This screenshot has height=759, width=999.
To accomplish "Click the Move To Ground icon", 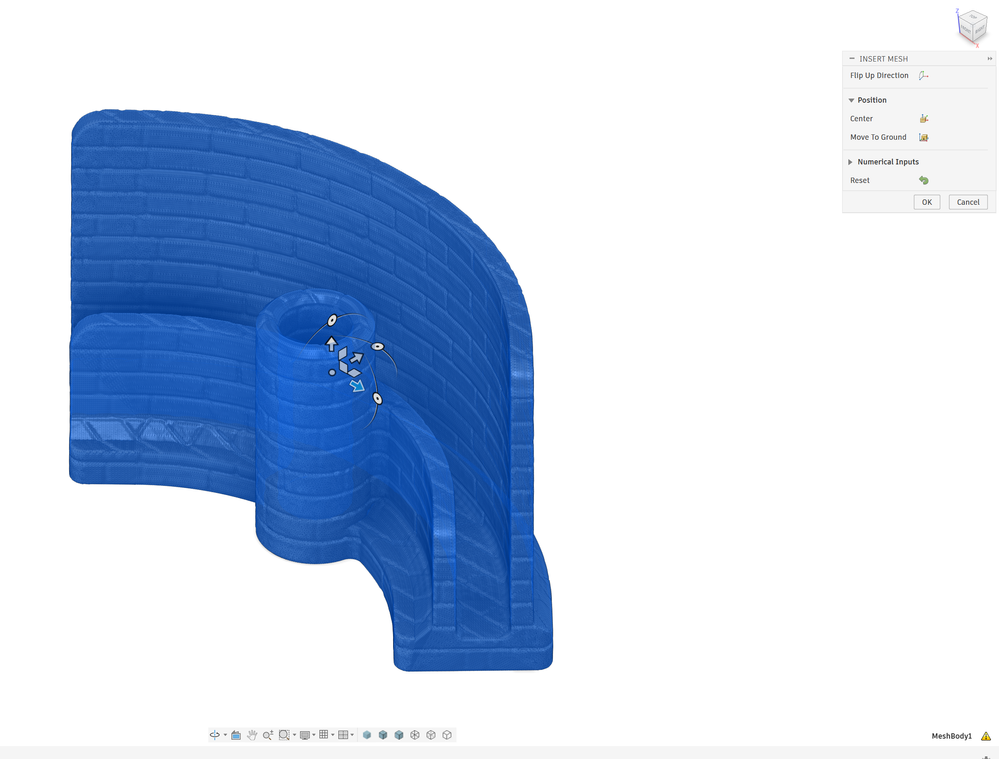I will coord(923,137).
